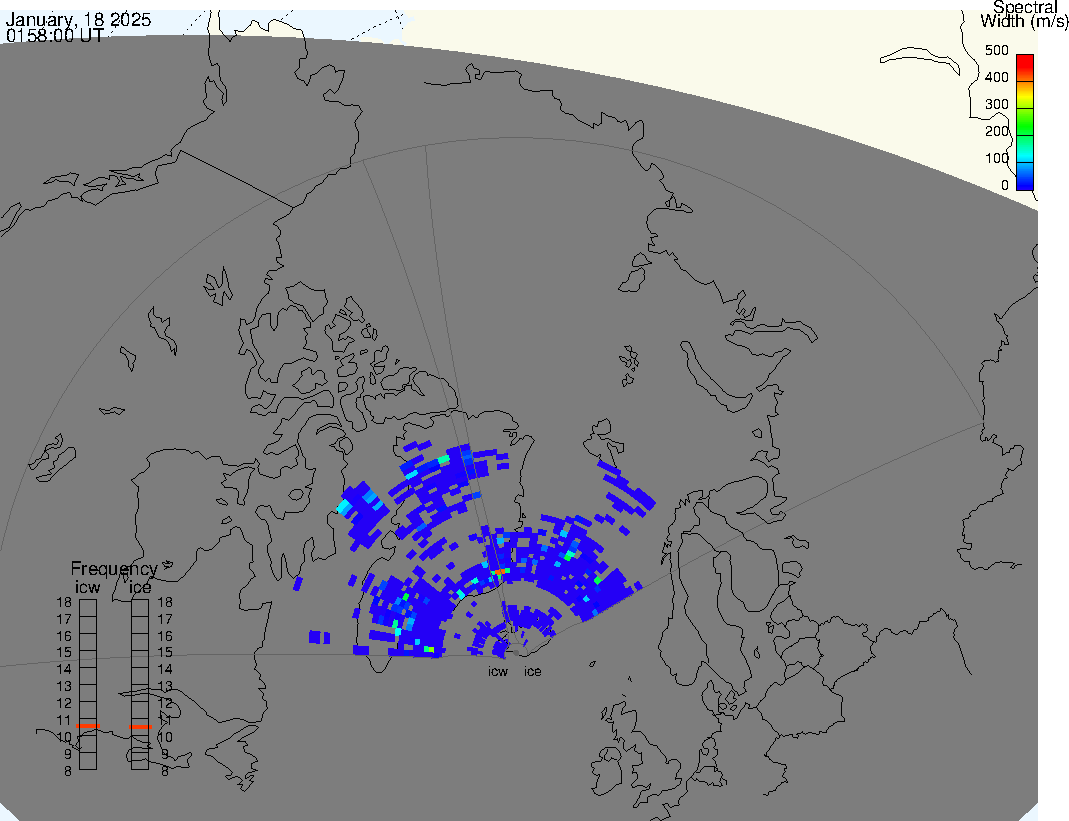This screenshot has height=821, width=1069.
Task: Click the "icw" radar station label on the map
Action: point(498,672)
